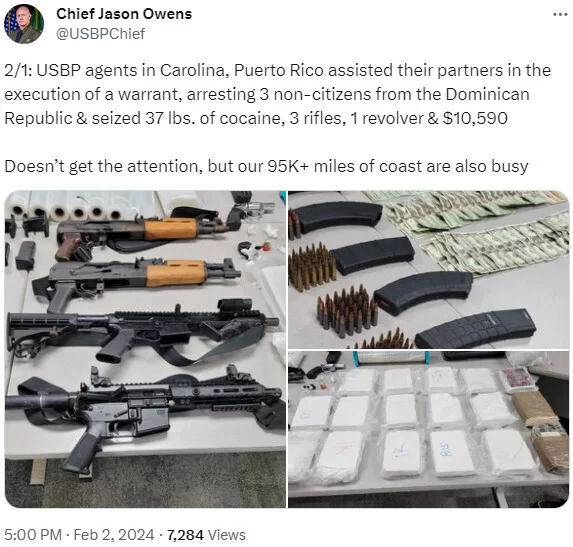Click the bottom AR-style rifle's pistol grip
573x547 pixels.
pos(82,451)
